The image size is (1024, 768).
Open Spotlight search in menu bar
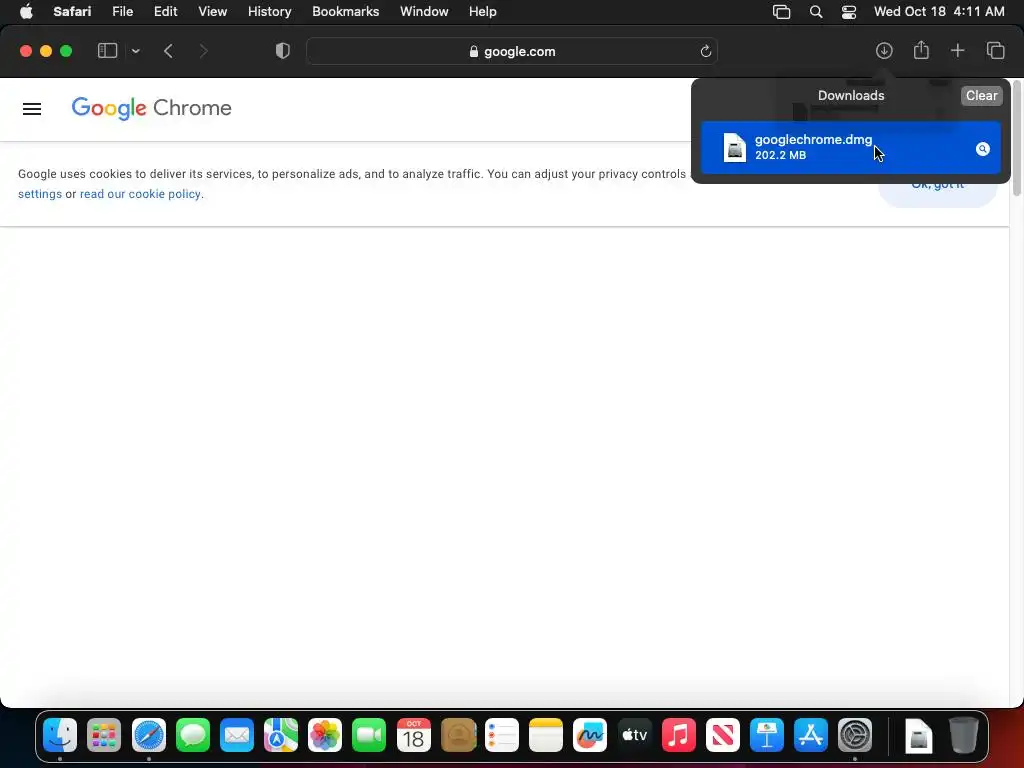[816, 12]
